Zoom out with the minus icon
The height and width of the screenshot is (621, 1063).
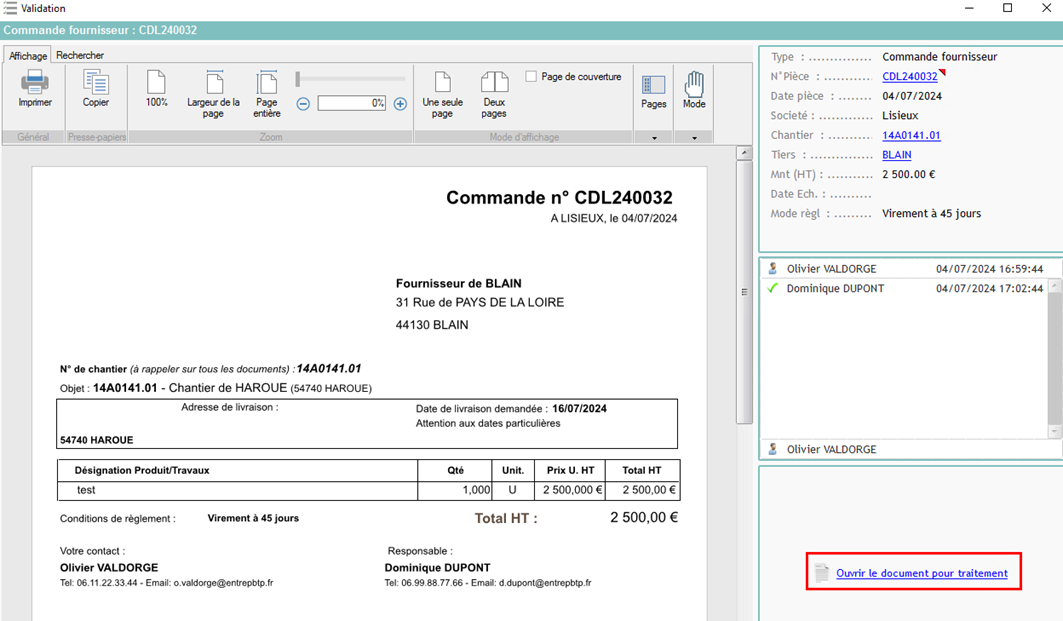(x=302, y=103)
